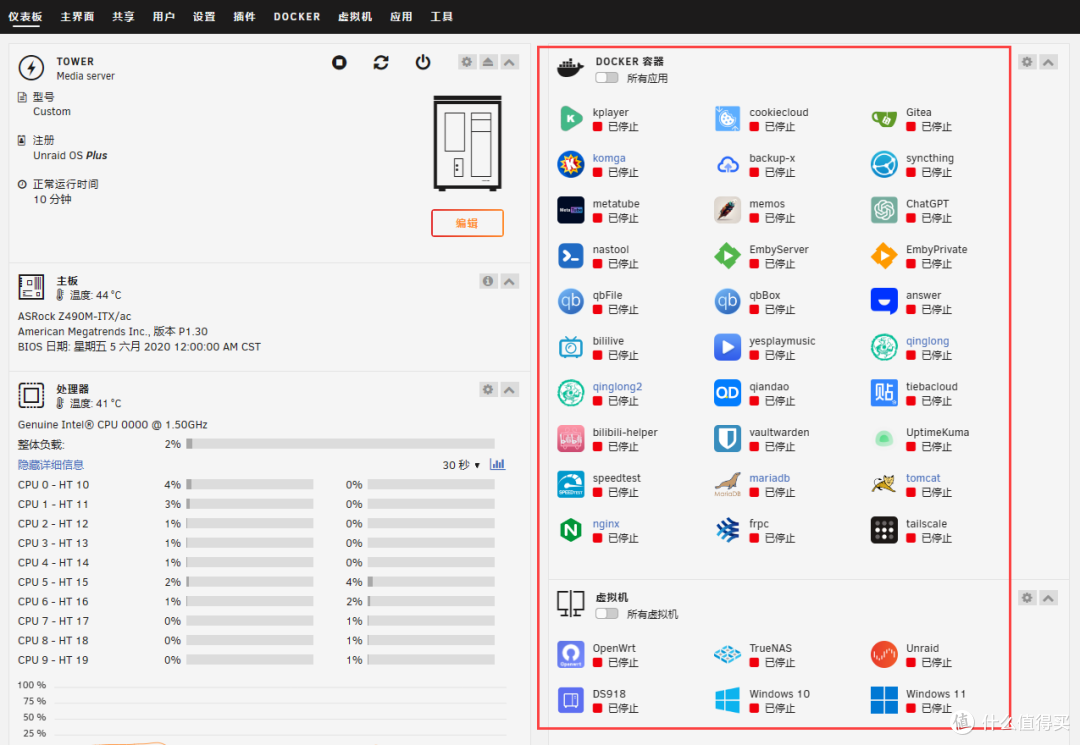Open the 仪表板 dashboard tab

25,17
